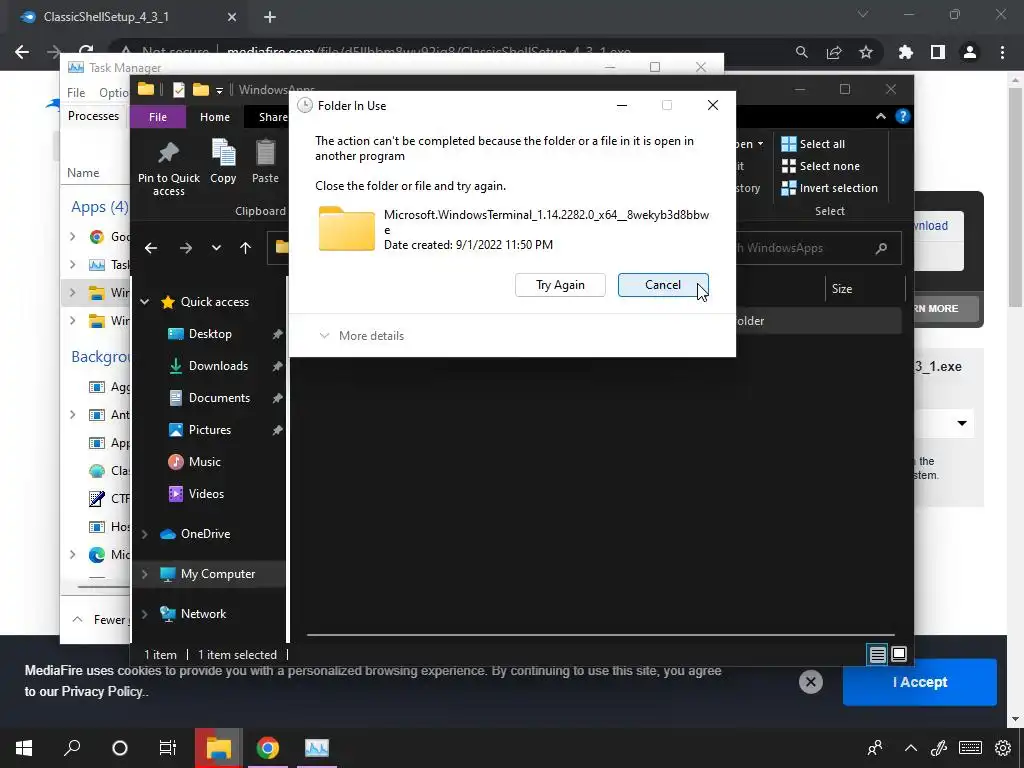
Task: Dismiss cookie banner with X icon
Action: pyautogui.click(x=810, y=682)
